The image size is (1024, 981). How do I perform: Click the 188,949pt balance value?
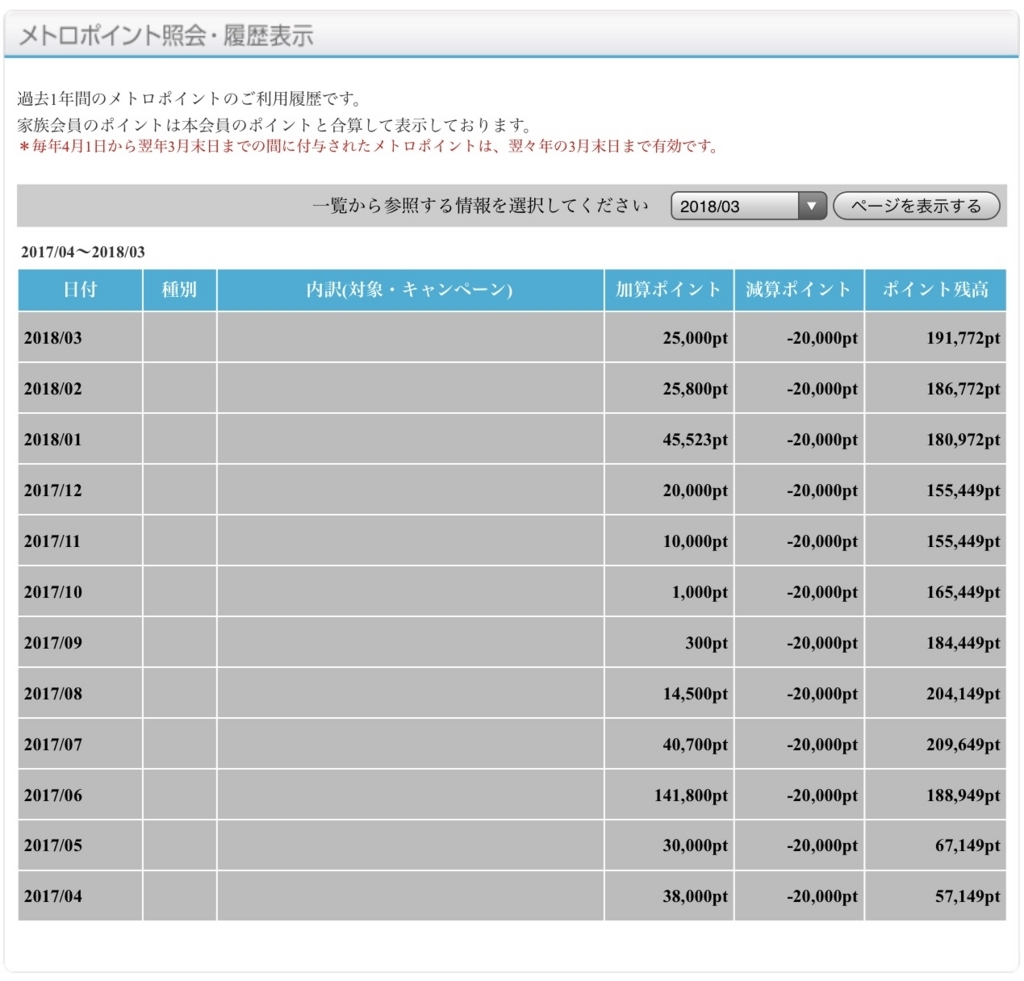[x=963, y=796]
